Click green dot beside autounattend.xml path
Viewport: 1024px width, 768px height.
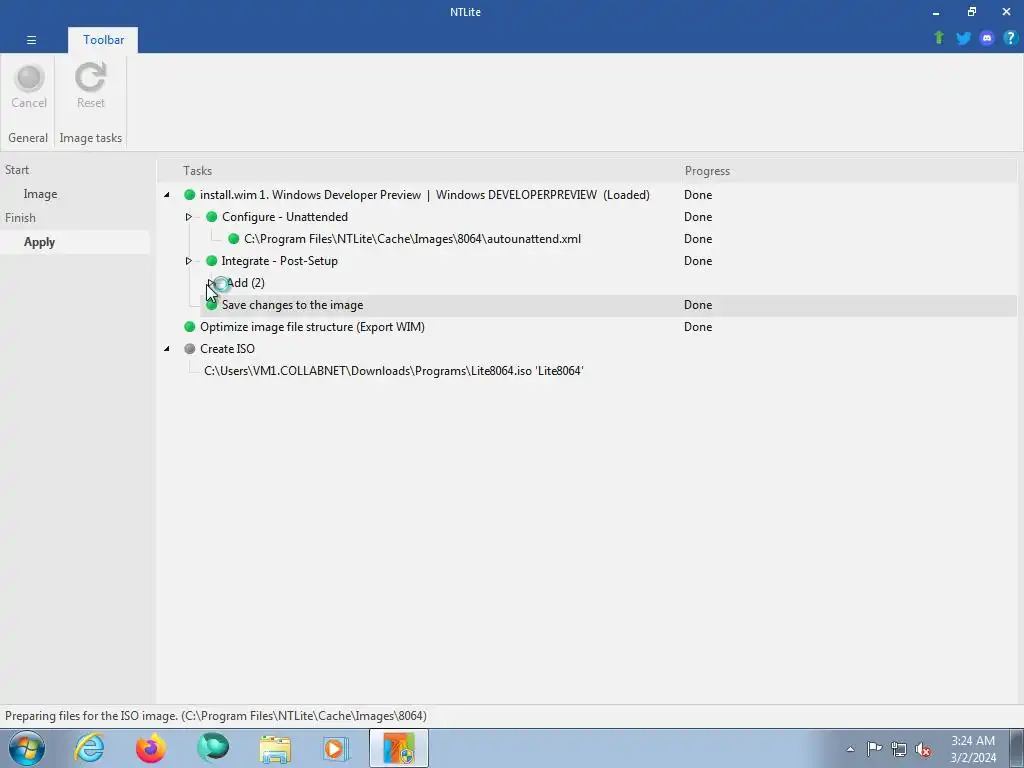233,239
